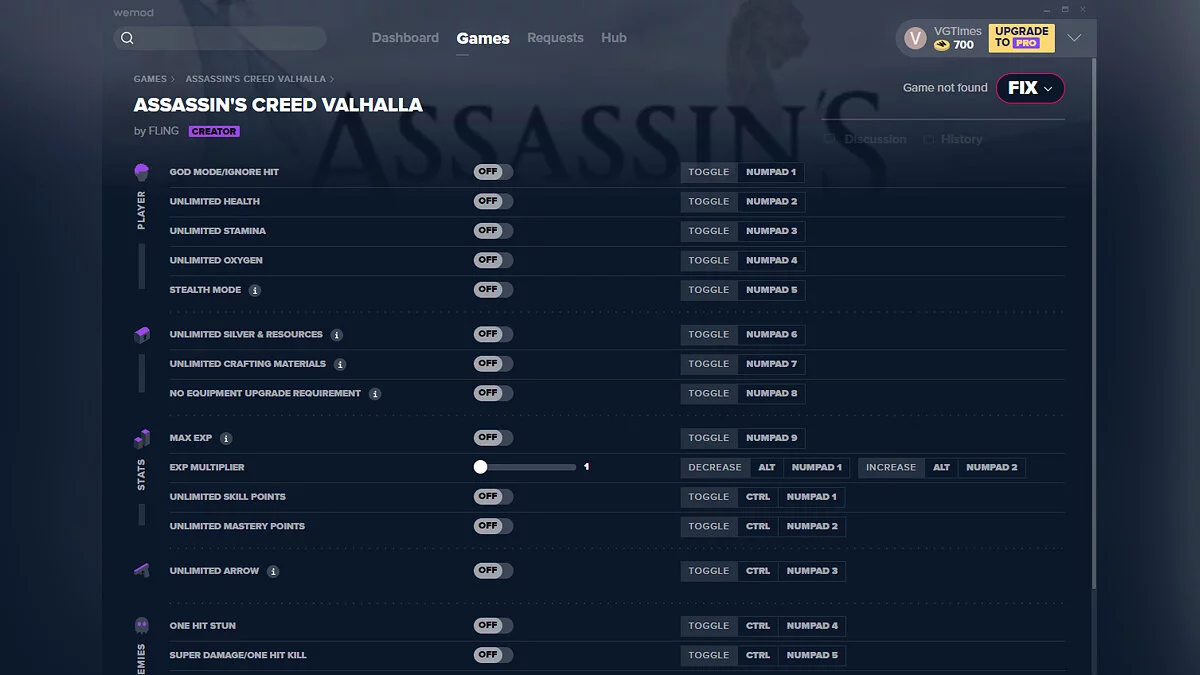Image resolution: width=1200 pixels, height=675 pixels.
Task: Open the History tab
Action: click(x=953, y=139)
